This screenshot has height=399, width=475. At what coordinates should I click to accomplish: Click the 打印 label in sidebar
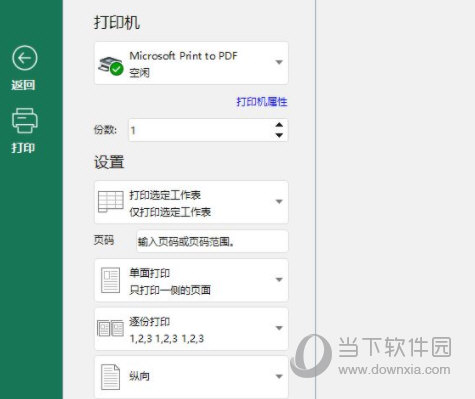(23, 148)
